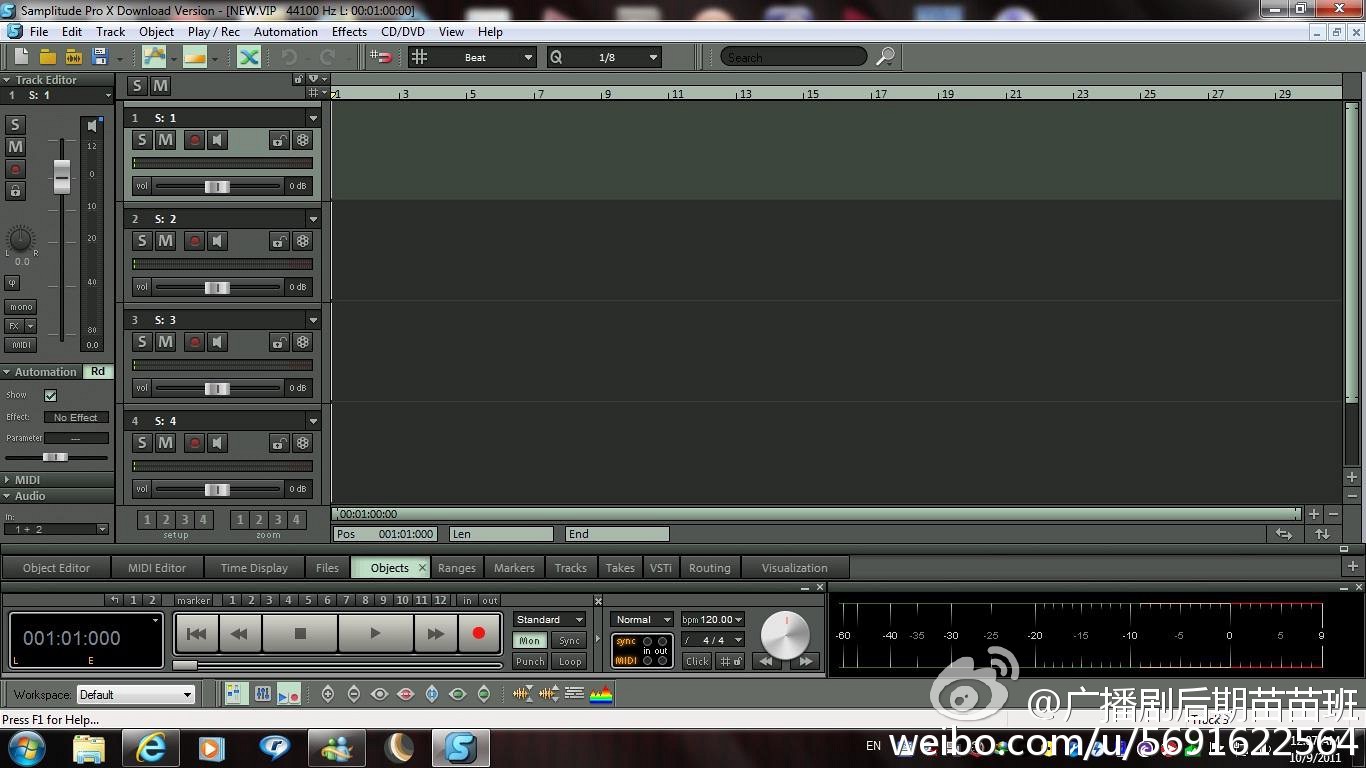Open the Play / Rec menu
This screenshot has height=768, width=1366.
213,31
